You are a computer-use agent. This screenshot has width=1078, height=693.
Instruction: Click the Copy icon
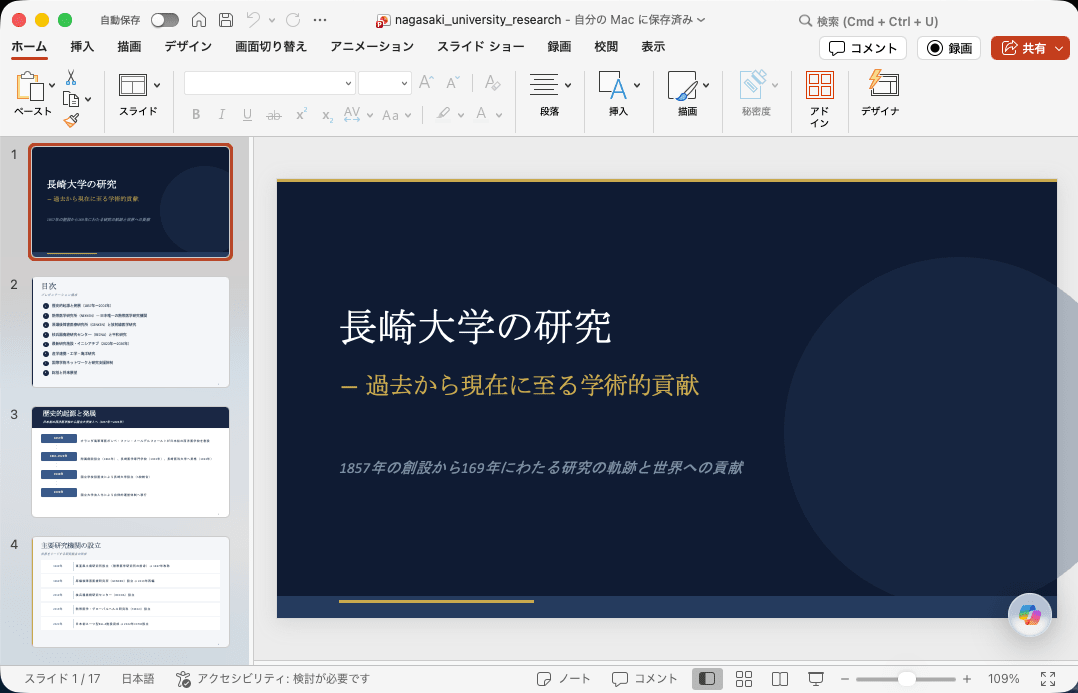70,100
